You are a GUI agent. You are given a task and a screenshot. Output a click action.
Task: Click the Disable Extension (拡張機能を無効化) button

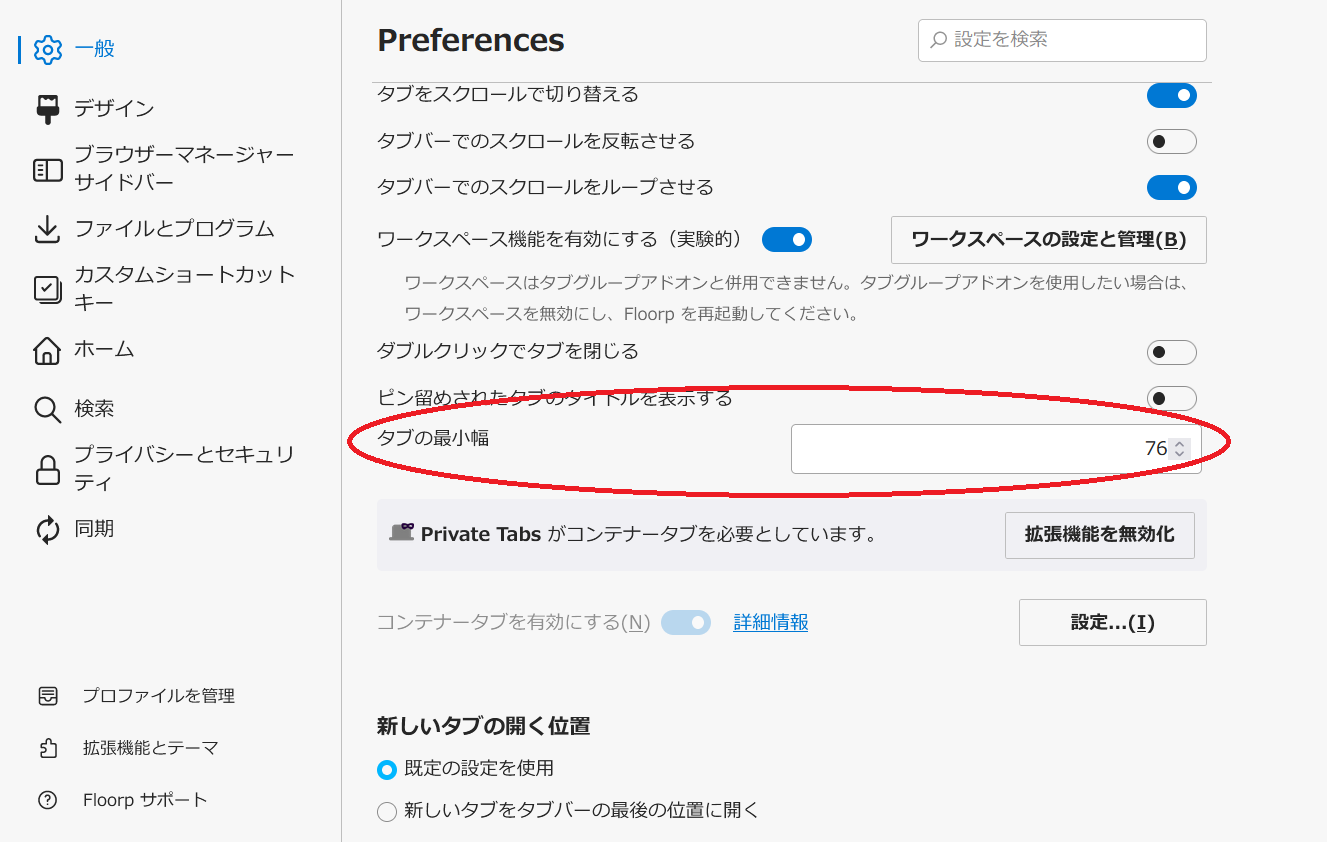[1100, 534]
